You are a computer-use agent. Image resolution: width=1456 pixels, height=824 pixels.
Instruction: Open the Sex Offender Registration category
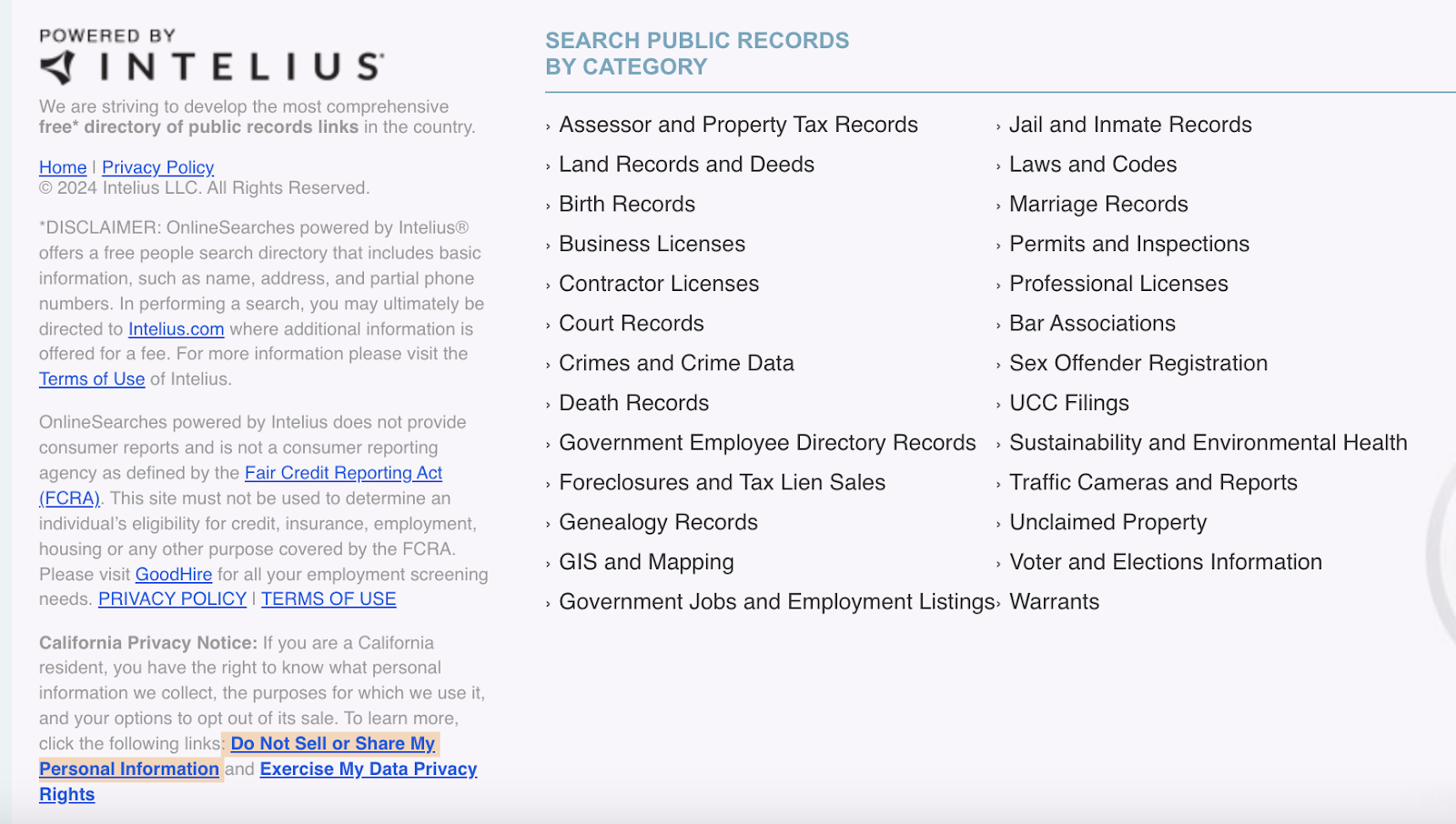[1138, 364]
